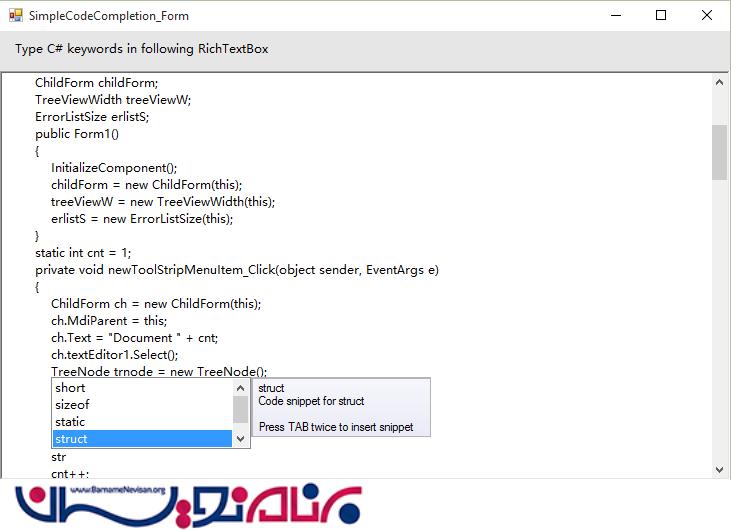Choose "sizeof" from the completion list
This screenshot has width=731, height=530.
pyautogui.click(x=72, y=405)
